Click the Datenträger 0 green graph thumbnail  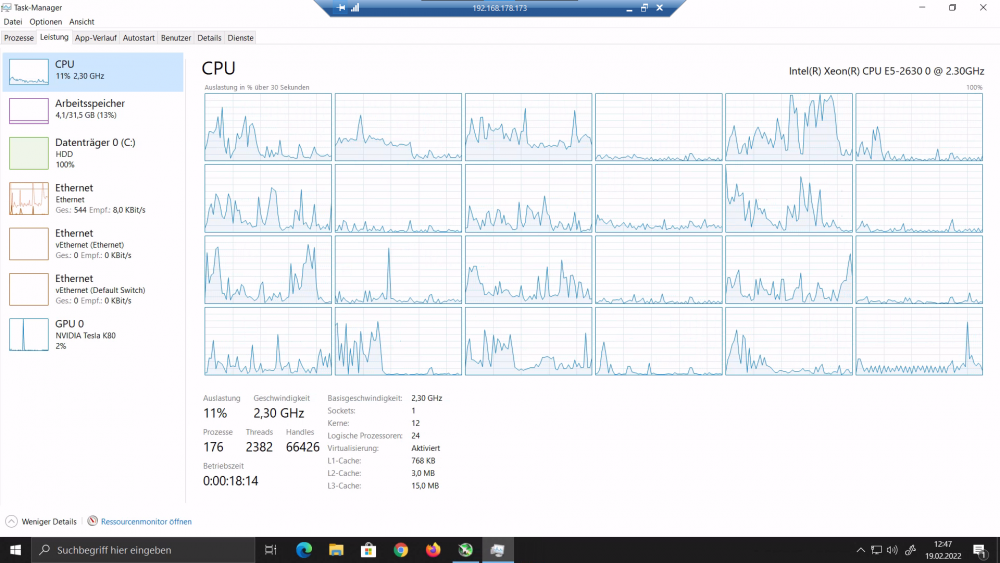click(x=29, y=153)
